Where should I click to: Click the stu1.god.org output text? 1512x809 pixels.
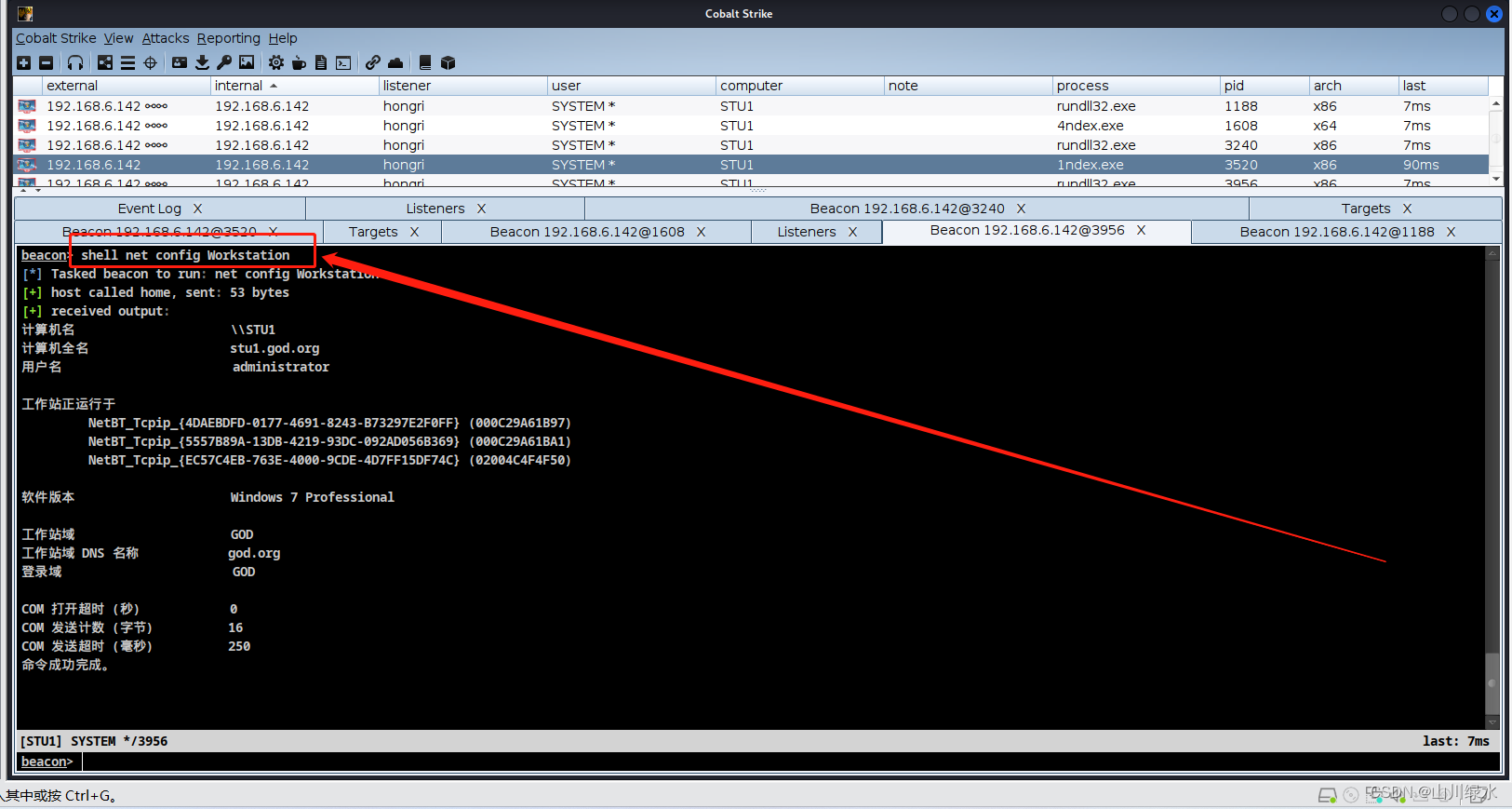[274, 348]
